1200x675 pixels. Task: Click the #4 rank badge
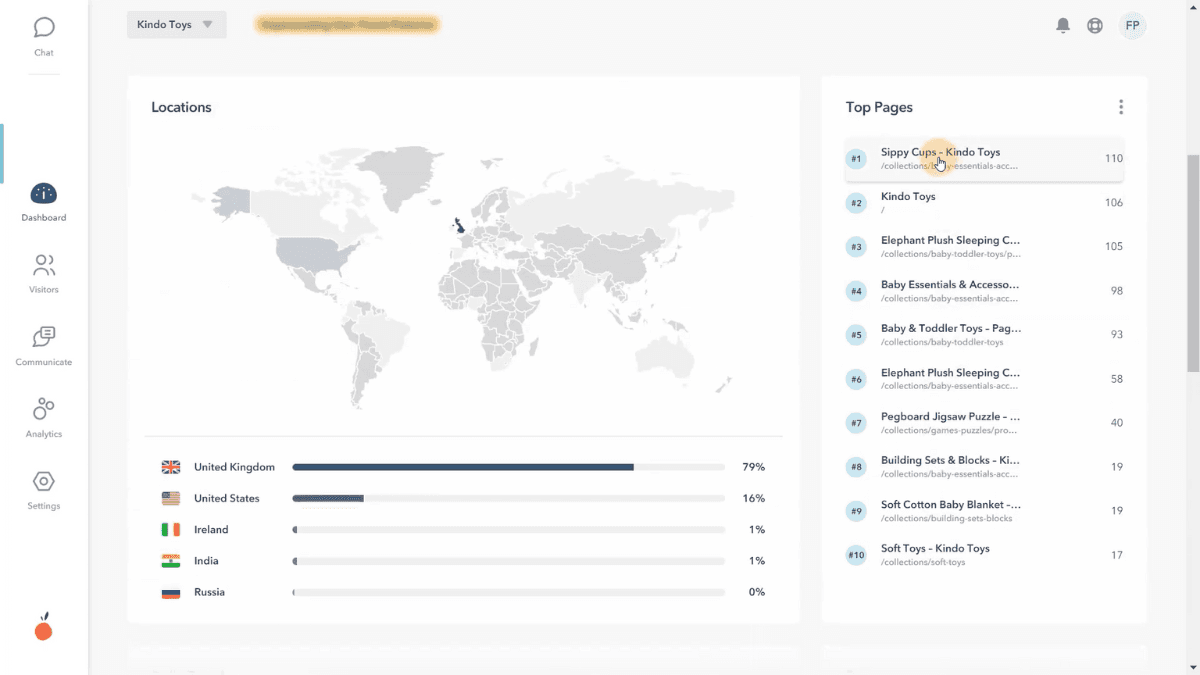(x=856, y=291)
